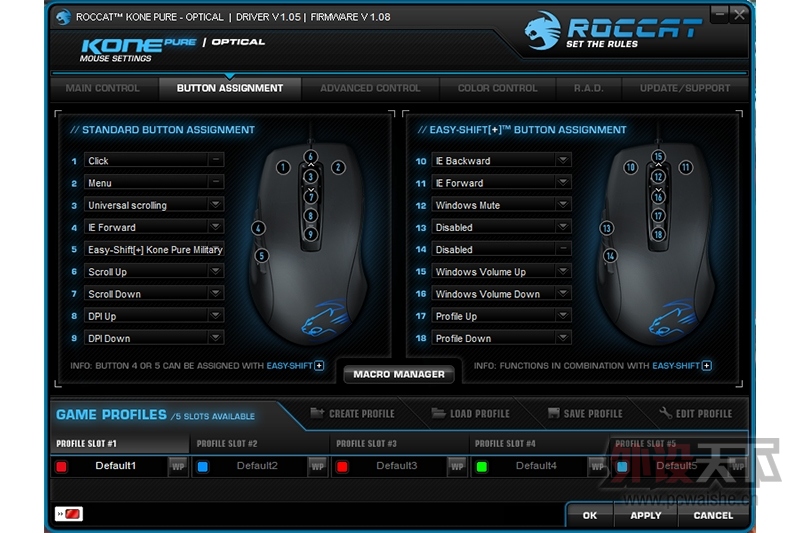Click marker 14 on Easy-Shift mouse diagram
Image resolution: width=800 pixels, height=533 pixels.
tap(610, 256)
